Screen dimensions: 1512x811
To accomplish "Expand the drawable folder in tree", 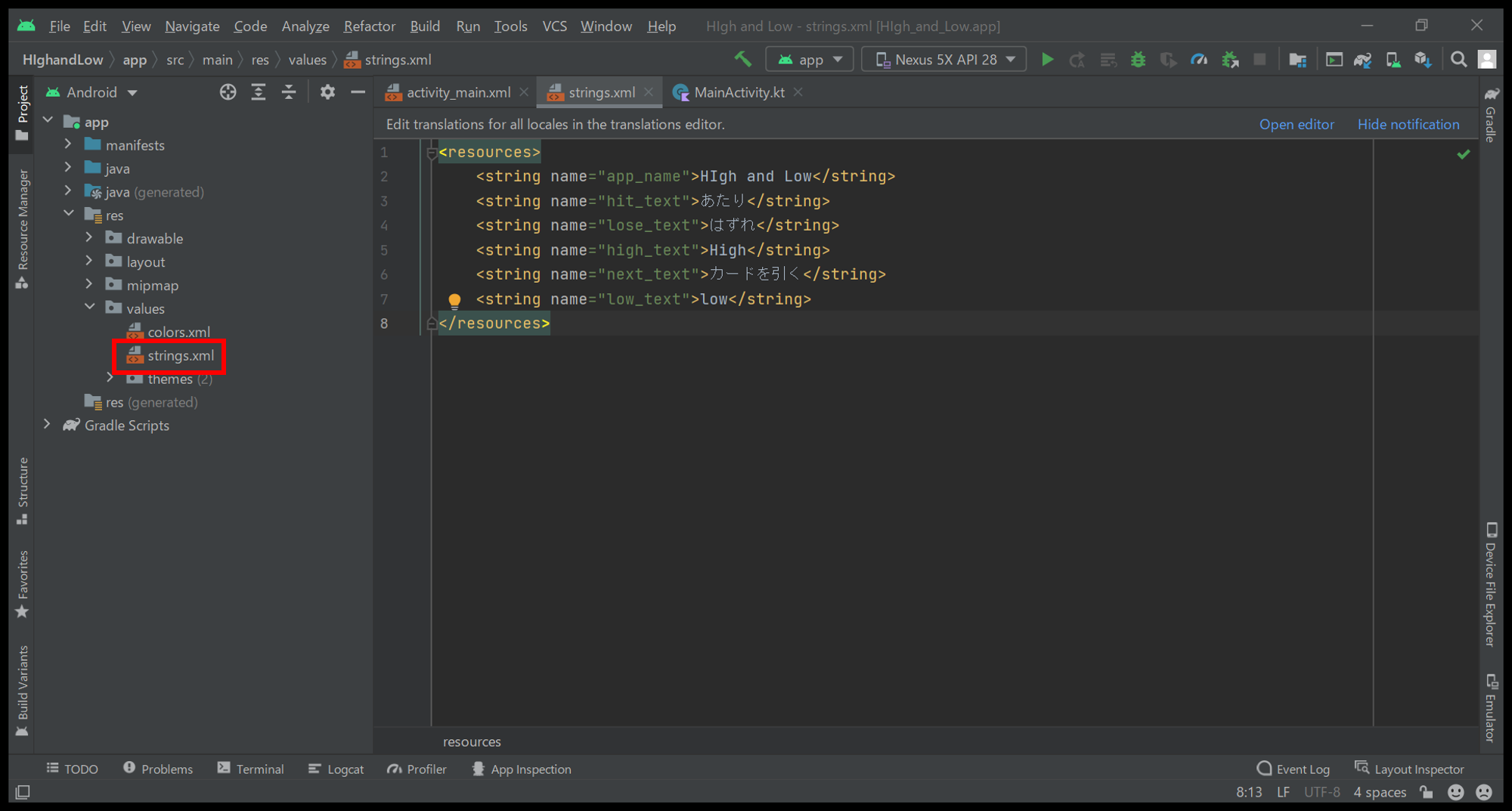I will pos(89,238).
